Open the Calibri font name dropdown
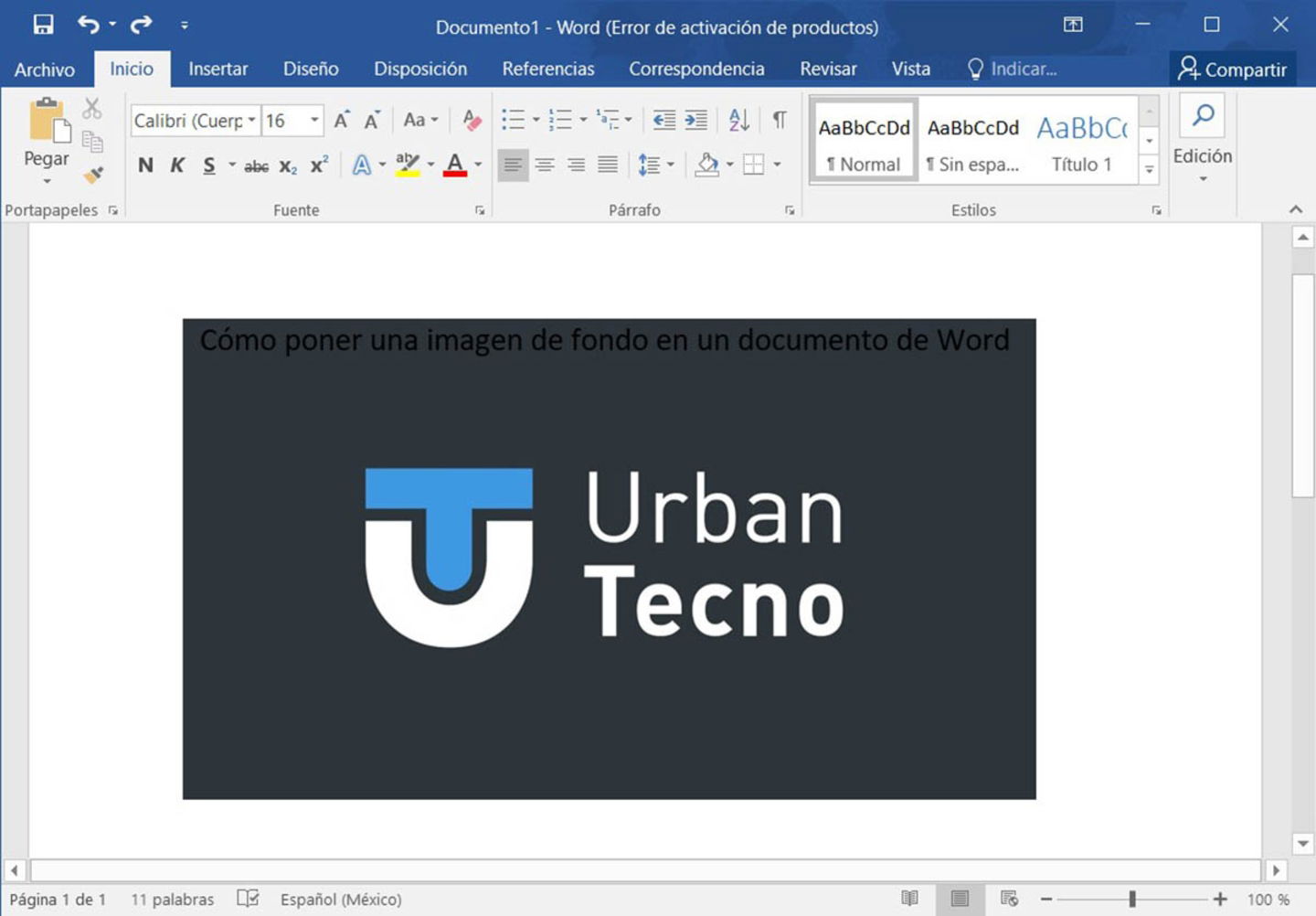Viewport: 1316px width, 916px height. [250, 120]
